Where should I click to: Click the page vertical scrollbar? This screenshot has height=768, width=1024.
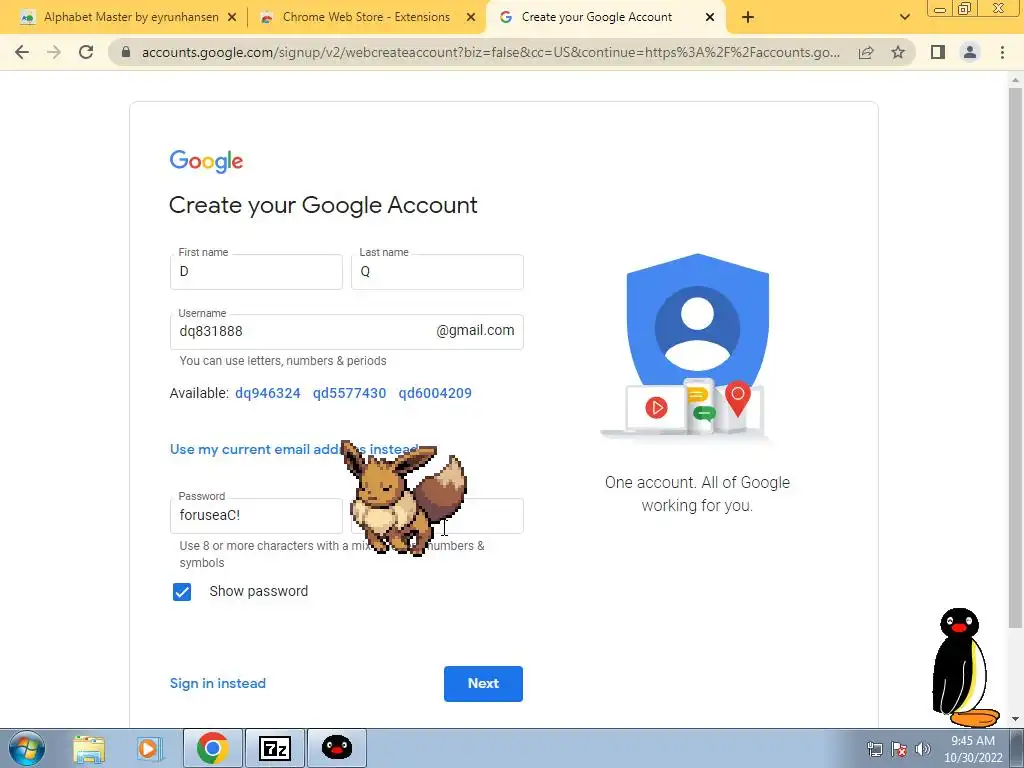(1015, 358)
